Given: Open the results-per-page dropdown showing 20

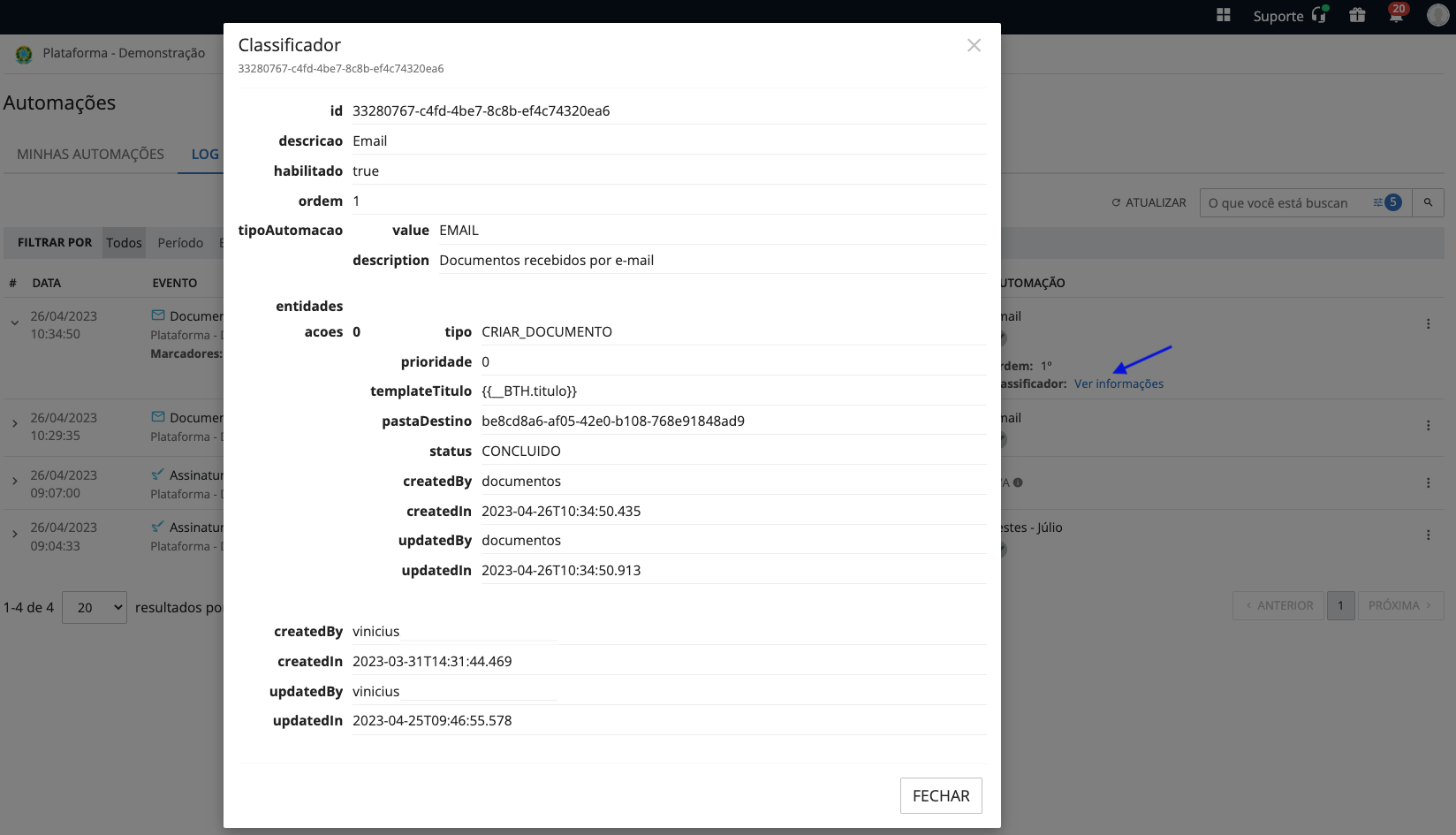Looking at the screenshot, I should click(x=95, y=608).
